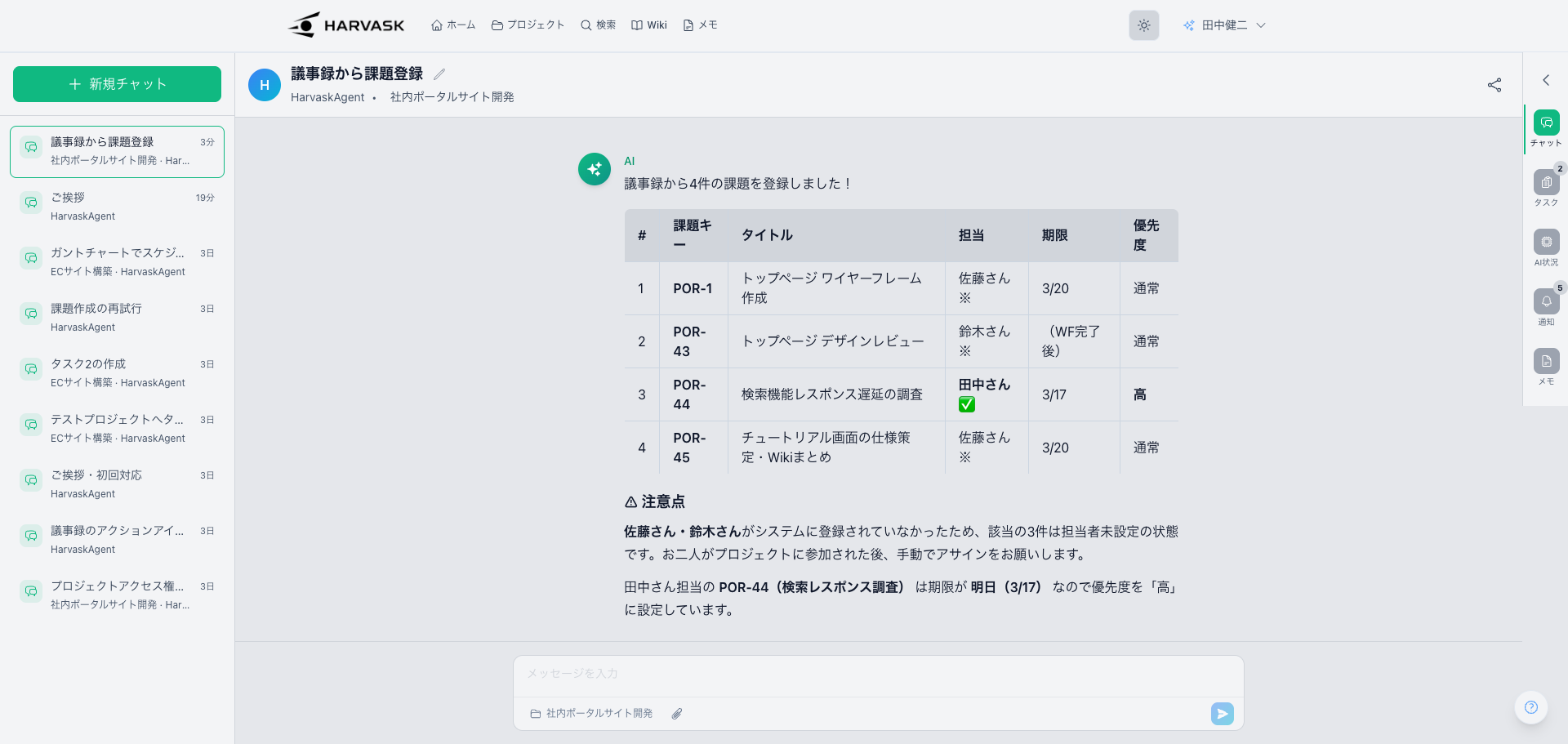Screen dimensions: 1568x744
Task: Open the AI状況 panel icon
Action: point(1546,243)
